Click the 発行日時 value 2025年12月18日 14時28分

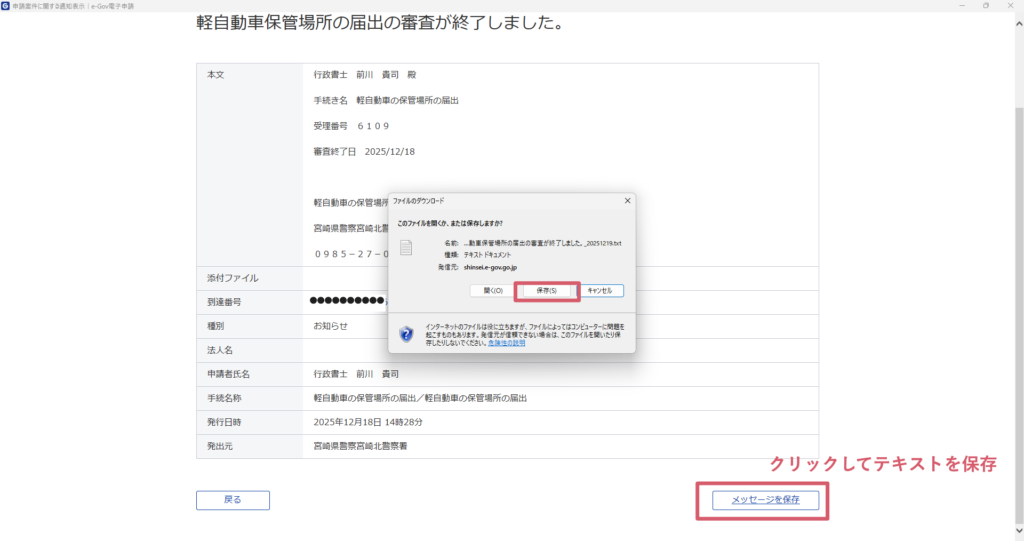[371, 422]
